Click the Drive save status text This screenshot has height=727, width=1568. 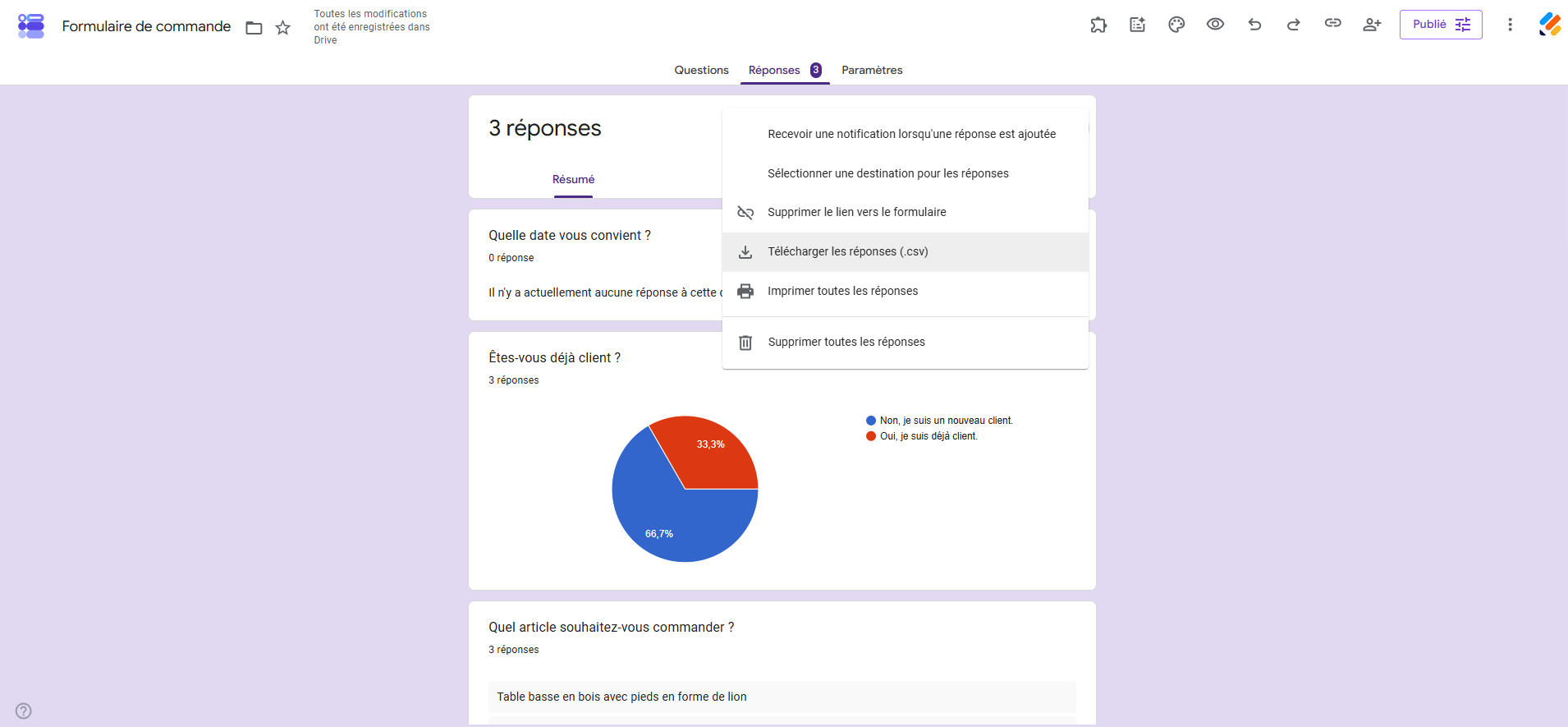coord(372,27)
